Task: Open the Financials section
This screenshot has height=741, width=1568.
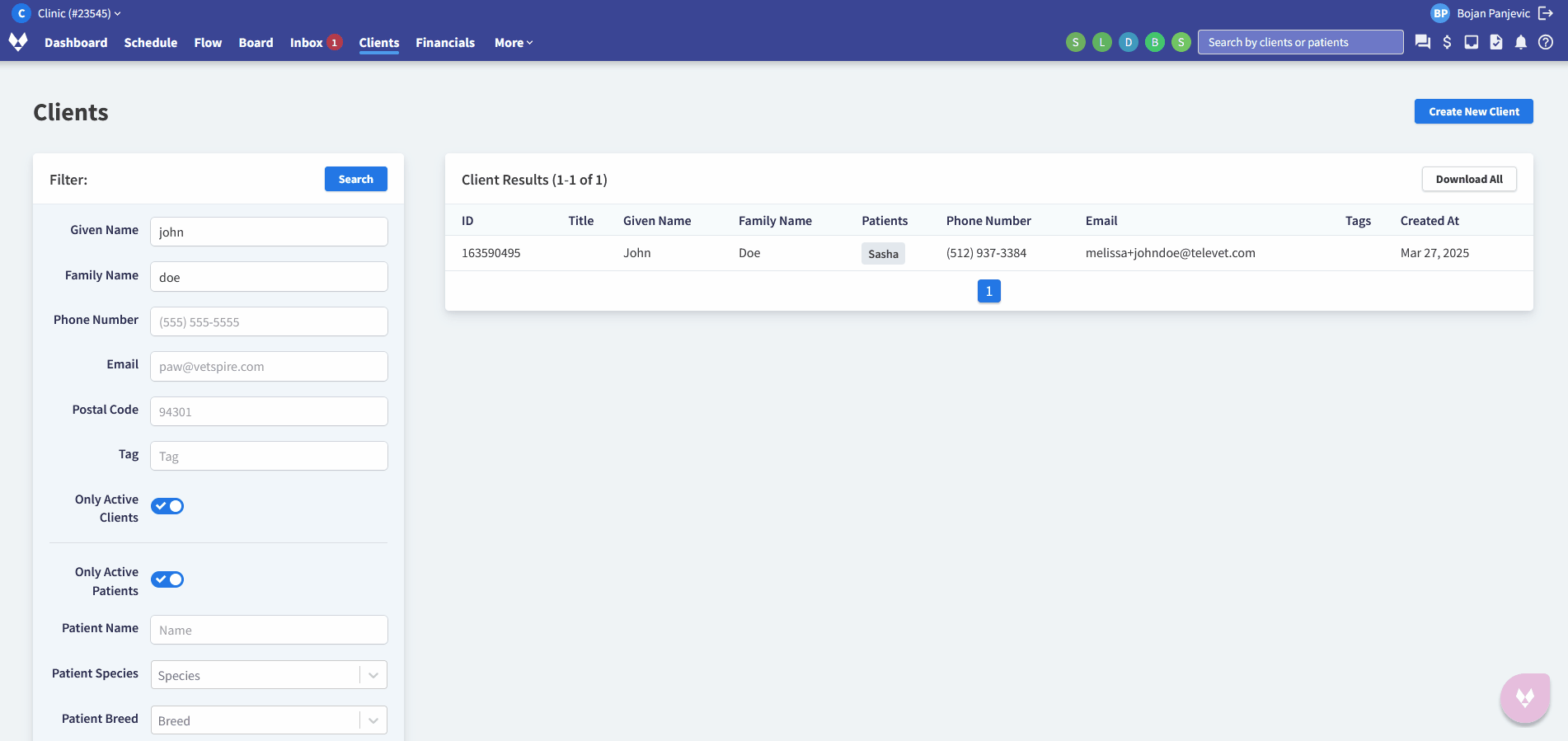Action: pyautogui.click(x=445, y=43)
